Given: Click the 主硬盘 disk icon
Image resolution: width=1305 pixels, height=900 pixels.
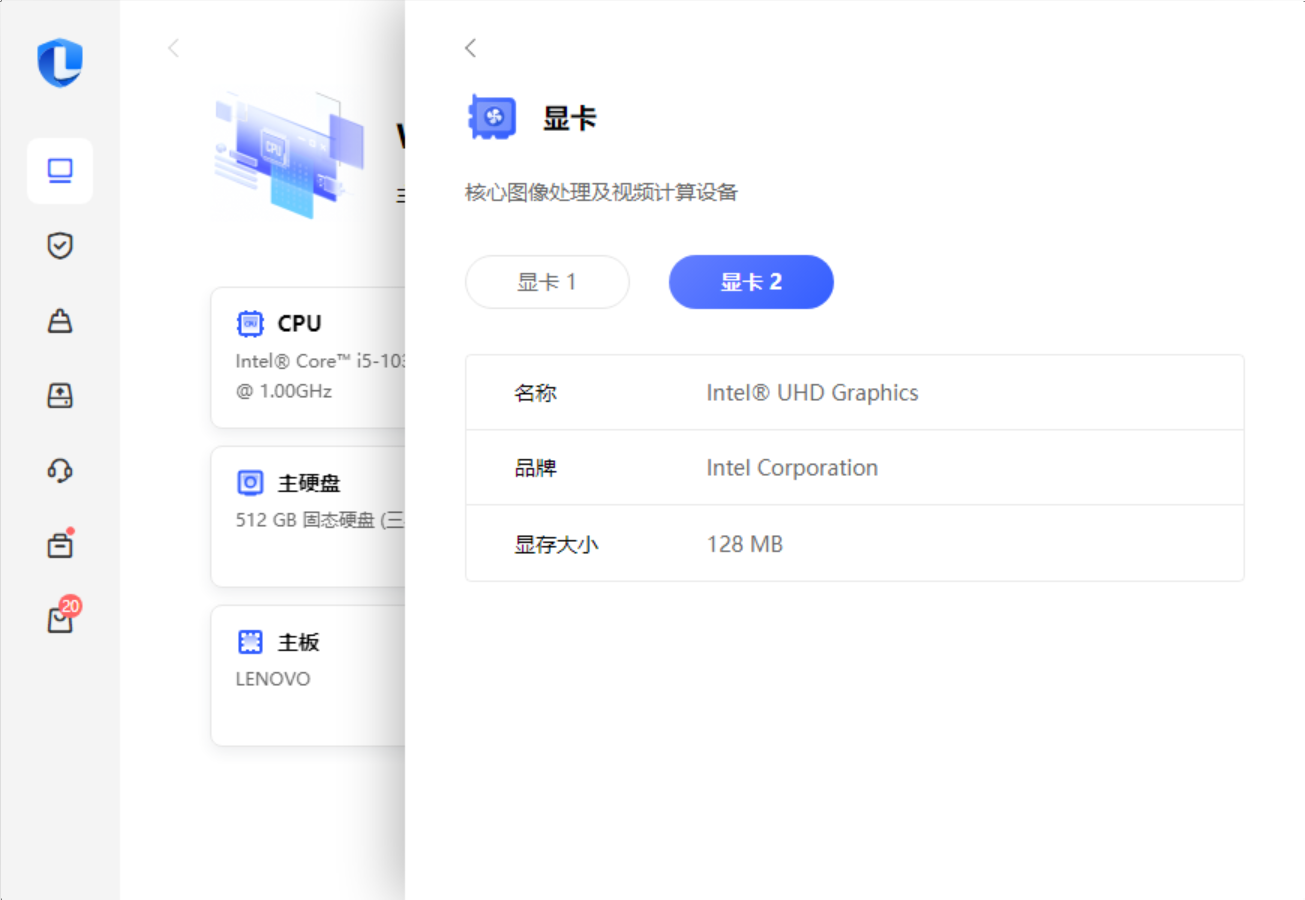Looking at the screenshot, I should coord(250,483).
